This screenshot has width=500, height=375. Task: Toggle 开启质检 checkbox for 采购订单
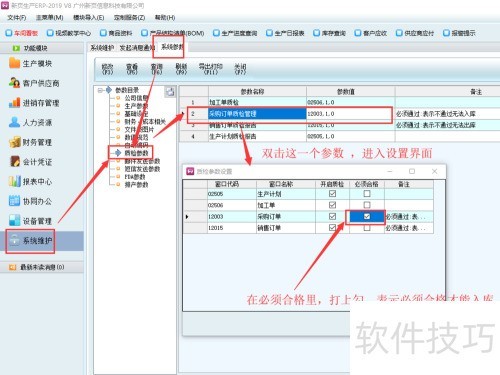click(332, 216)
